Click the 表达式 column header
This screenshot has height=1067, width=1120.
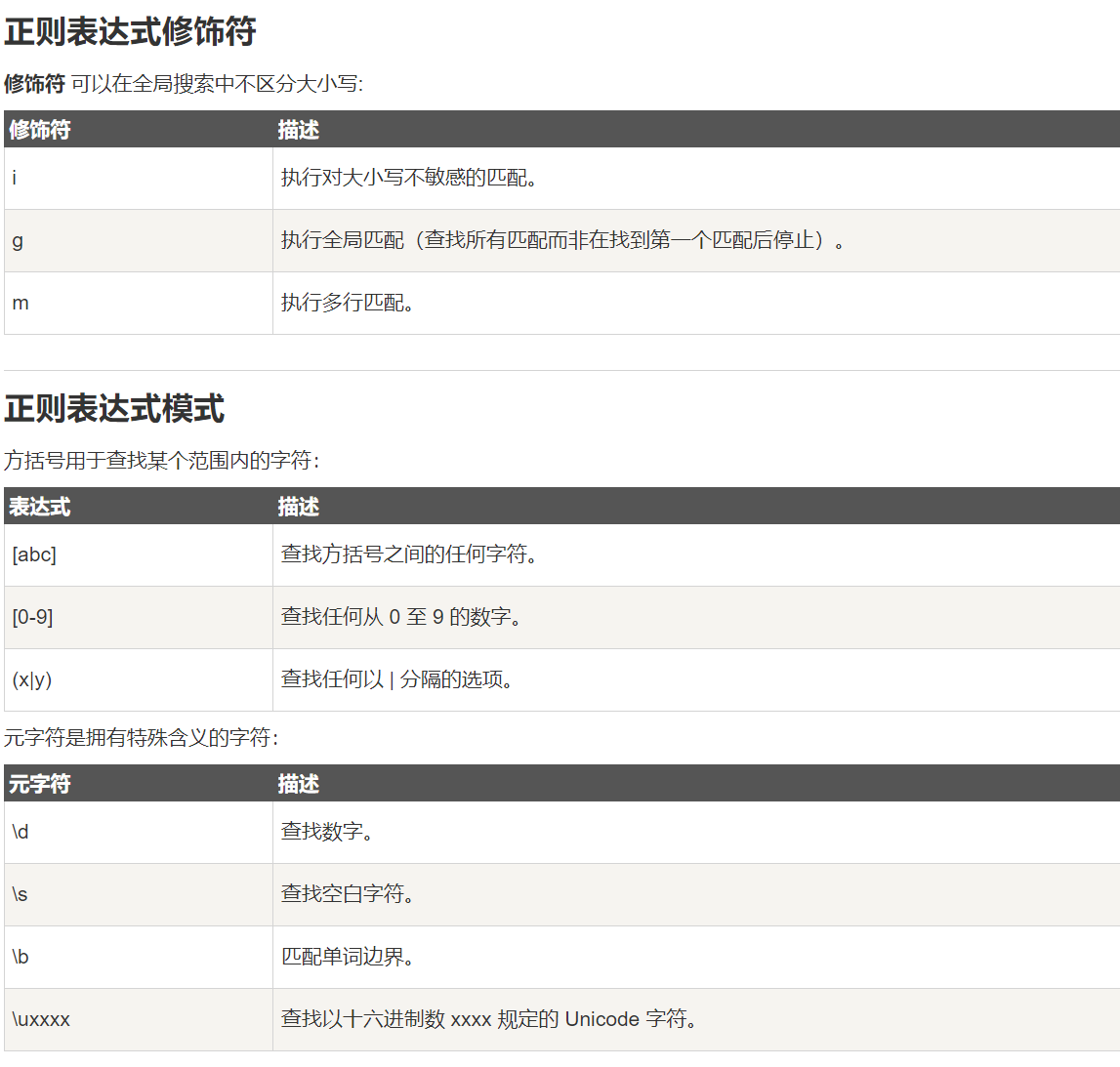point(40,507)
